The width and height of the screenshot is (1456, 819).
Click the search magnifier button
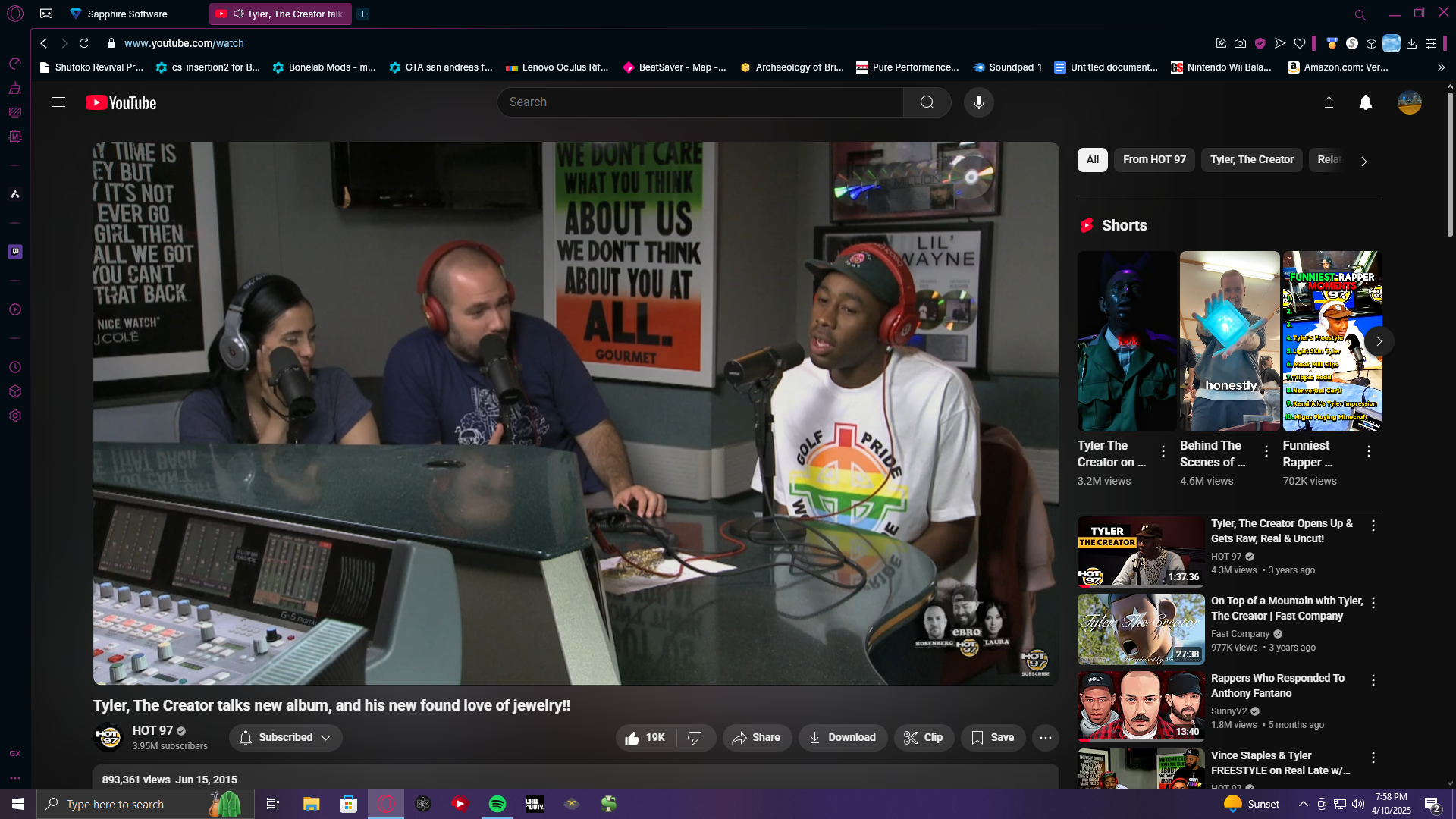927,102
